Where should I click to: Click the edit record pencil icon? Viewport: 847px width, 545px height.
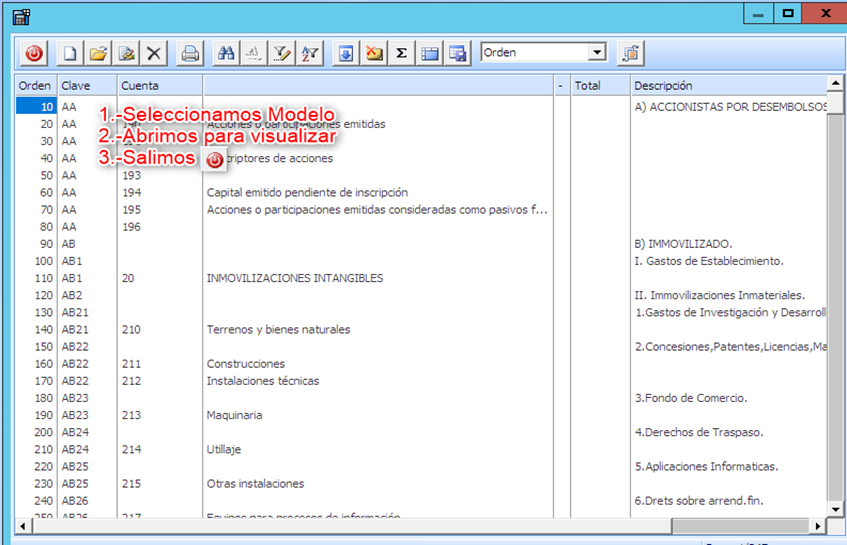pyautogui.click(x=126, y=53)
